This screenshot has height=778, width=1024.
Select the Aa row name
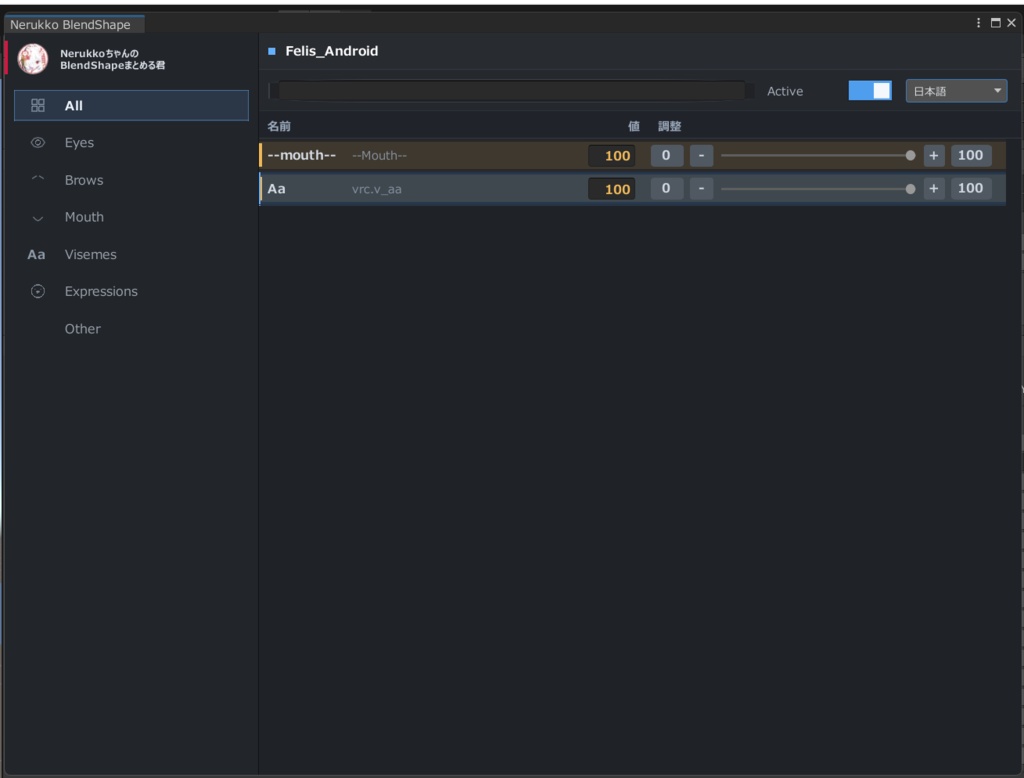[x=276, y=189]
